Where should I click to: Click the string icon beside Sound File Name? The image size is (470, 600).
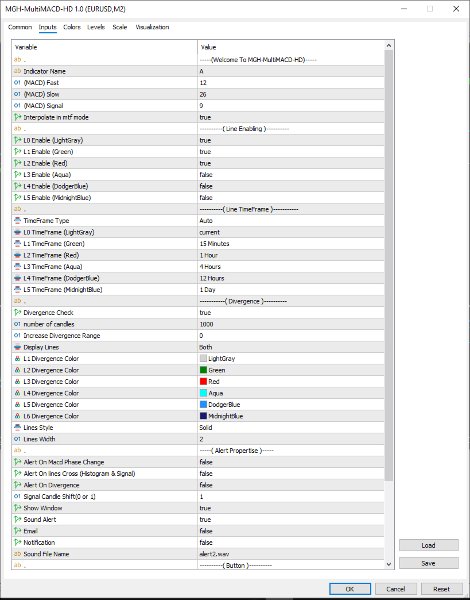(17, 554)
